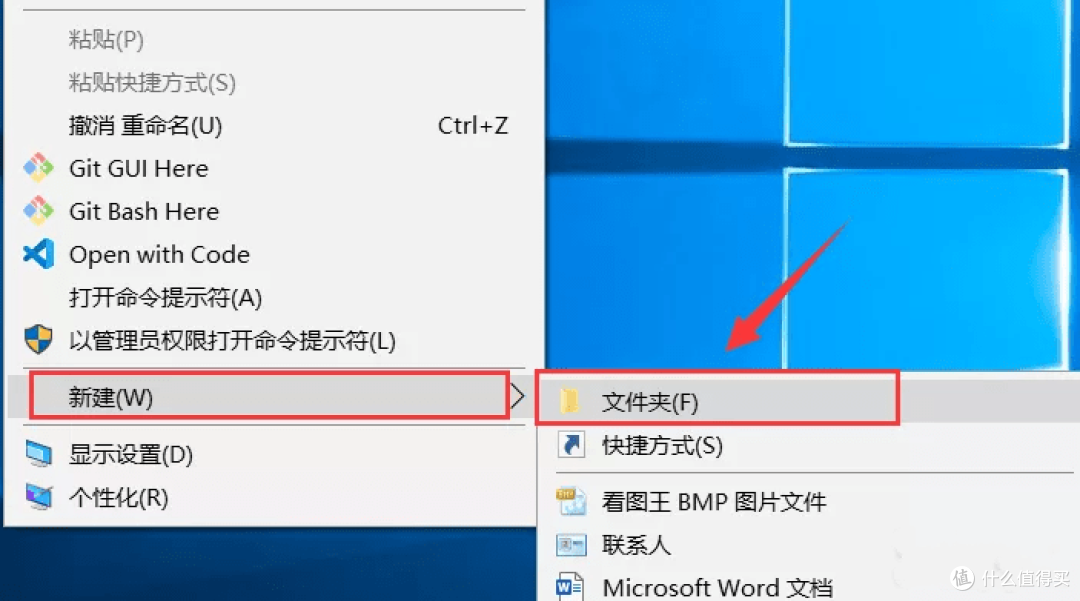Click the yellow folder icon in submenu

point(570,402)
